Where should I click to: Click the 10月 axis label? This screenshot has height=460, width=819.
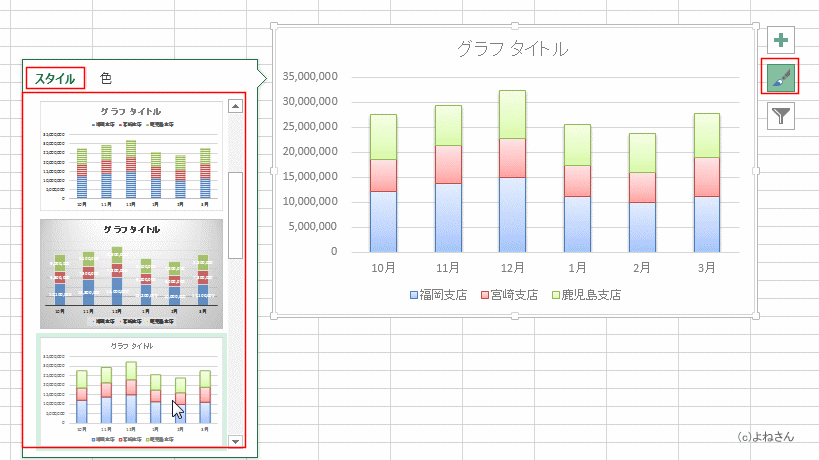coord(383,268)
